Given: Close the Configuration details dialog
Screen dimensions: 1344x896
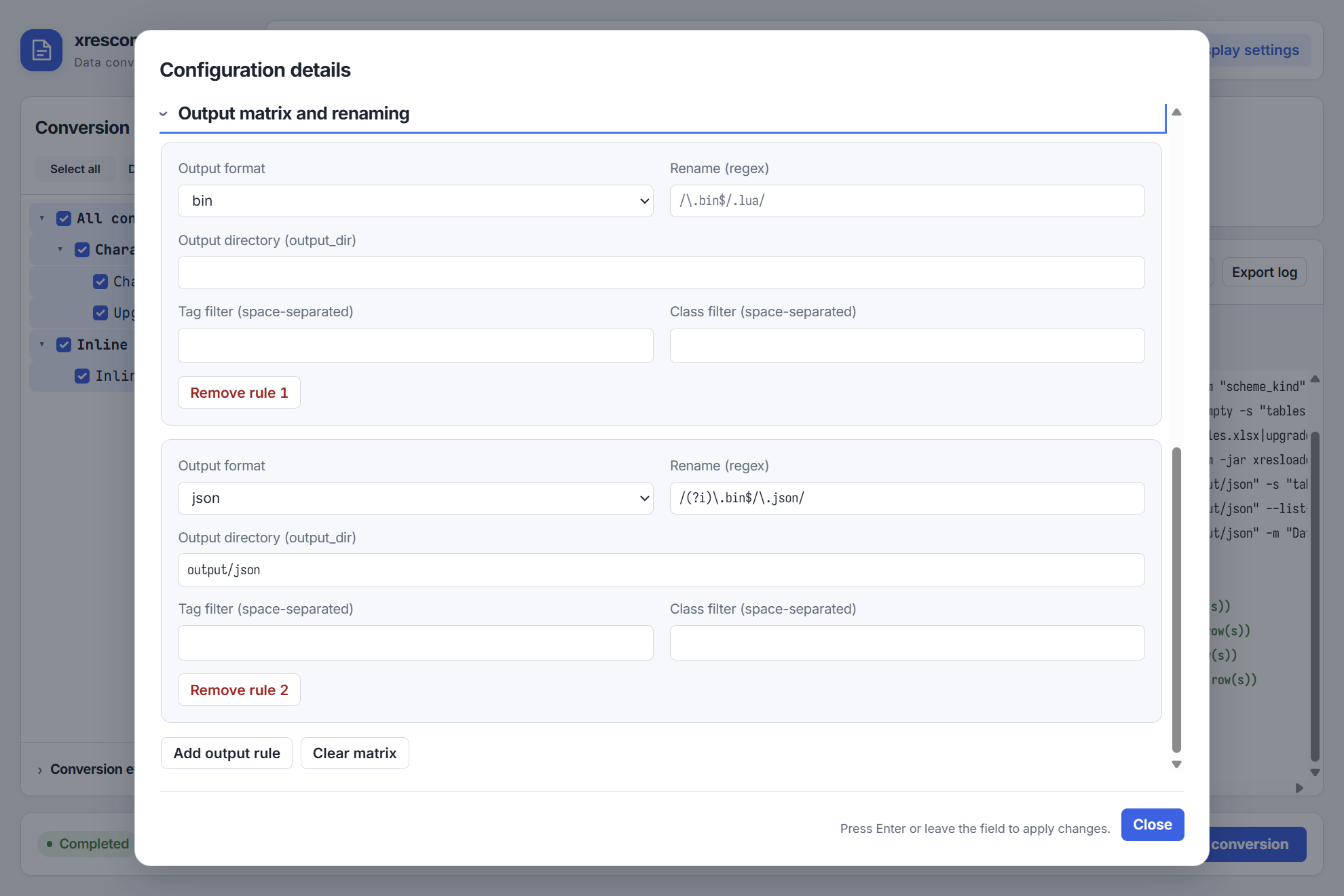Looking at the screenshot, I should point(1153,825).
